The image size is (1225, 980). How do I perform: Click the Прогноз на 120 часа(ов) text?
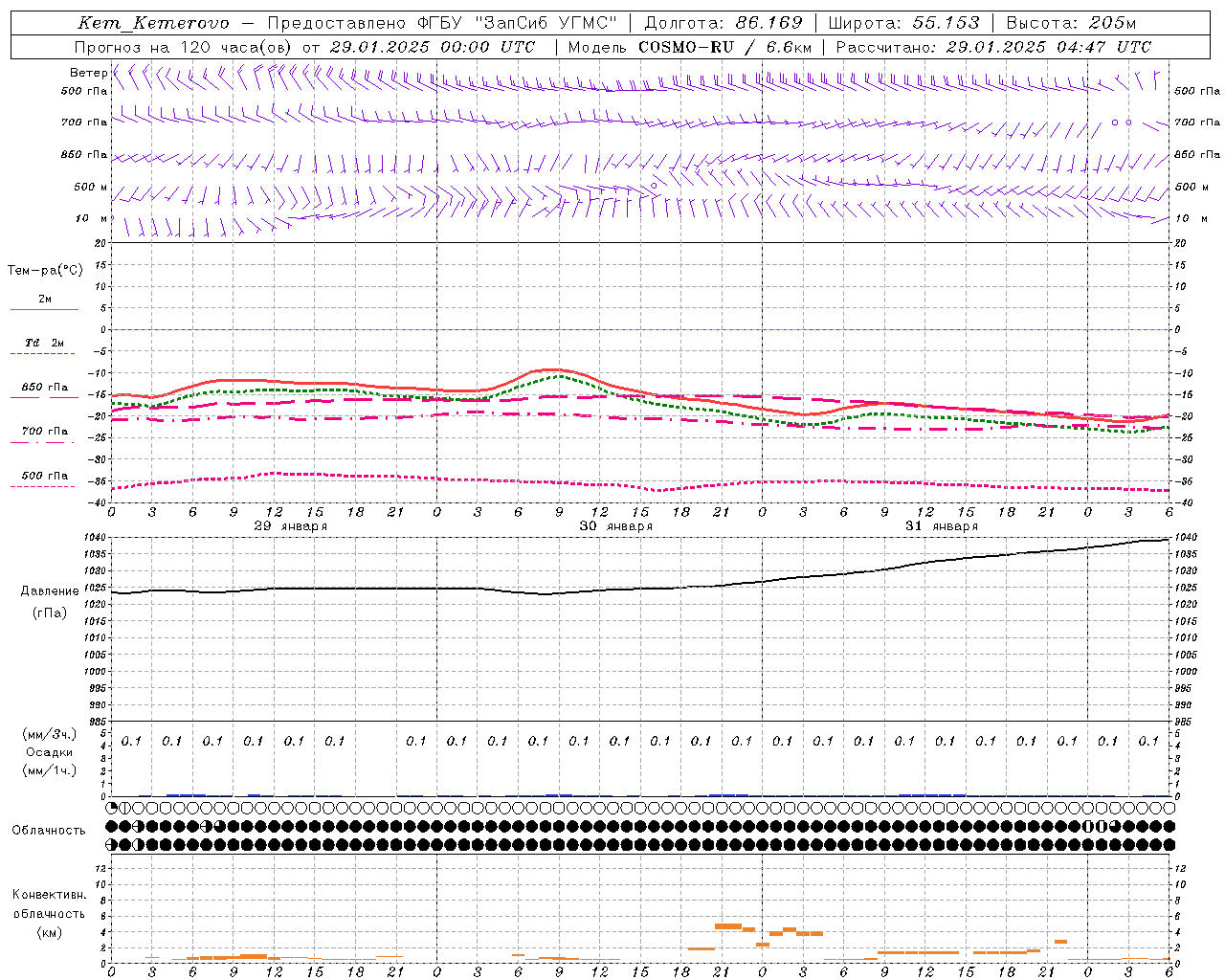pyautogui.click(x=185, y=47)
